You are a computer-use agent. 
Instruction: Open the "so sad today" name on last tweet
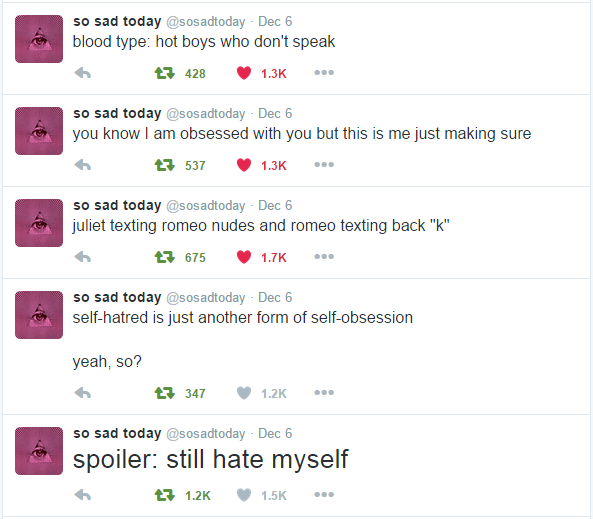point(117,433)
